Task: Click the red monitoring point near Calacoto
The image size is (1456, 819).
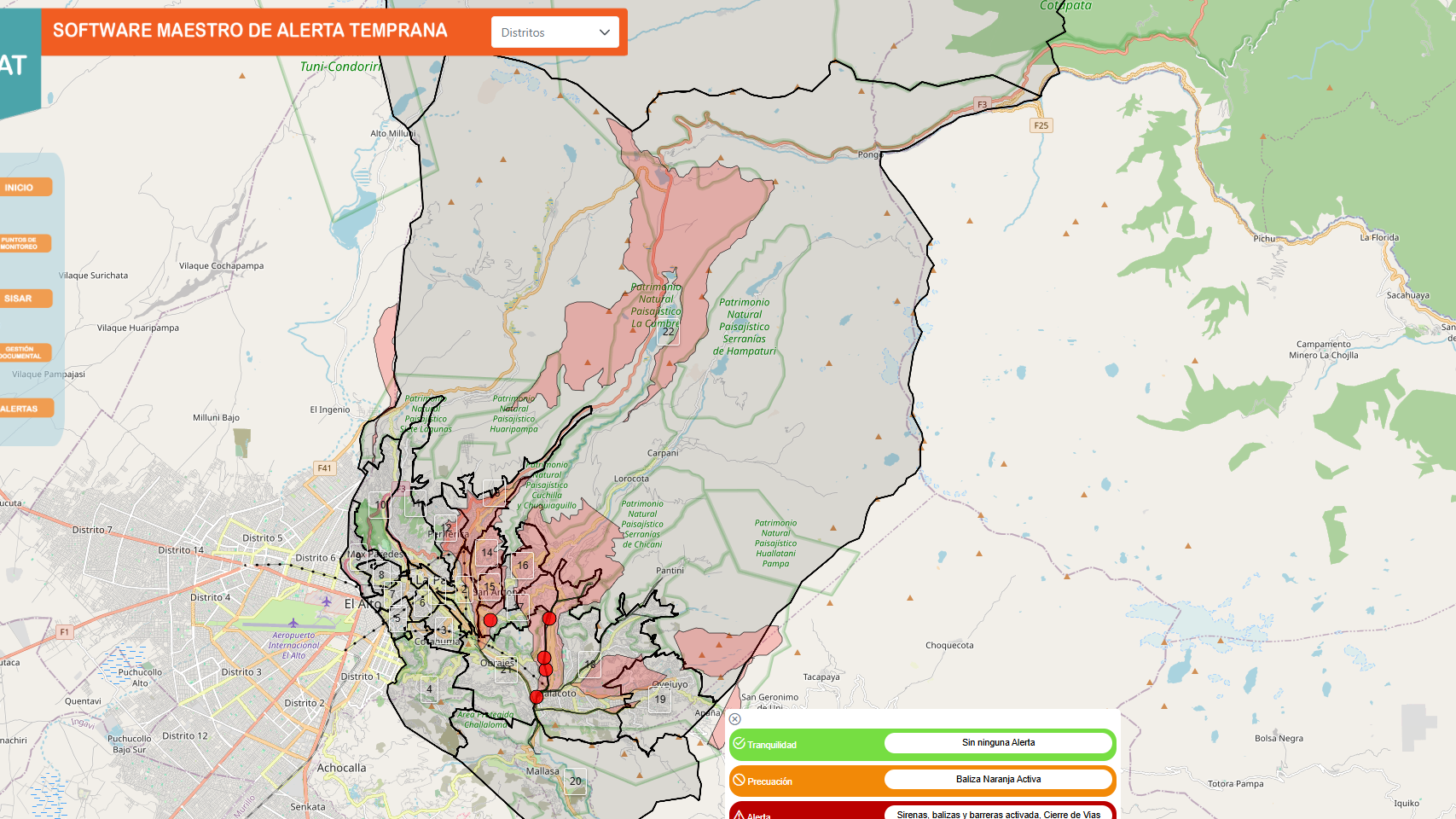Action: [536, 698]
